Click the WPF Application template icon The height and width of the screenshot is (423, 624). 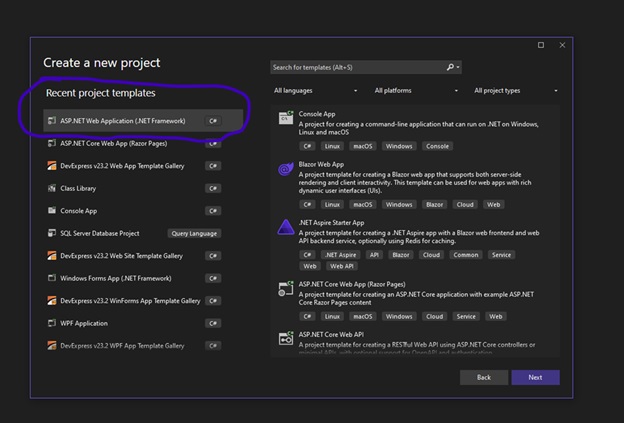coord(52,323)
